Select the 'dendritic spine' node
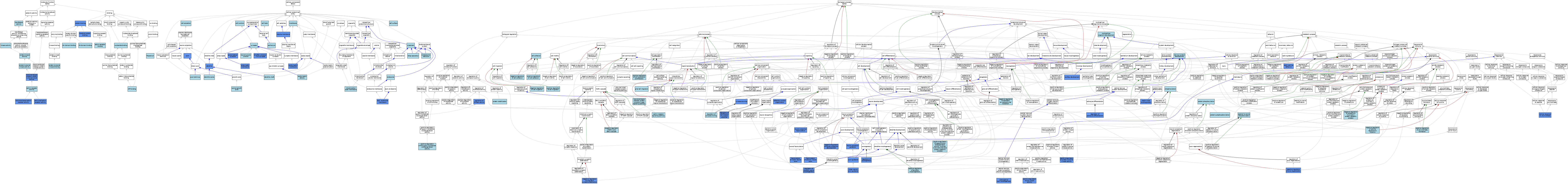The height and width of the screenshot is (184, 1568). point(209,77)
